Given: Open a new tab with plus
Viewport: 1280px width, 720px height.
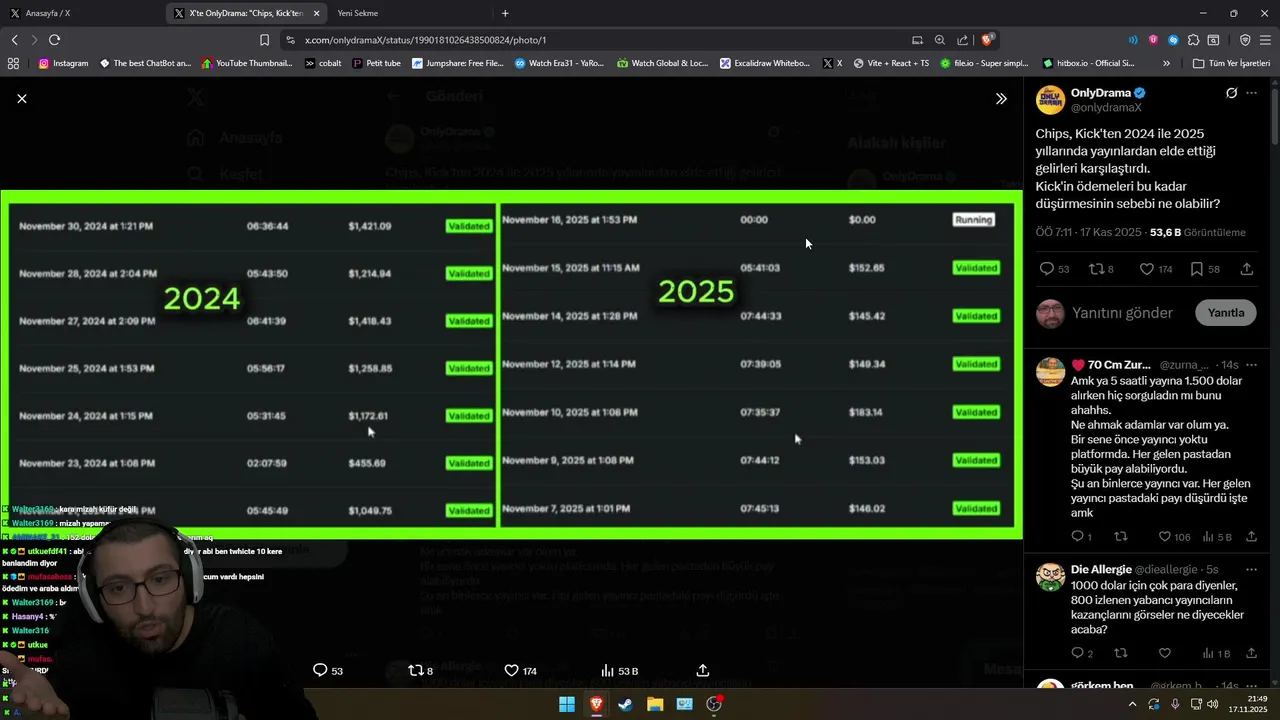Looking at the screenshot, I should click(505, 13).
